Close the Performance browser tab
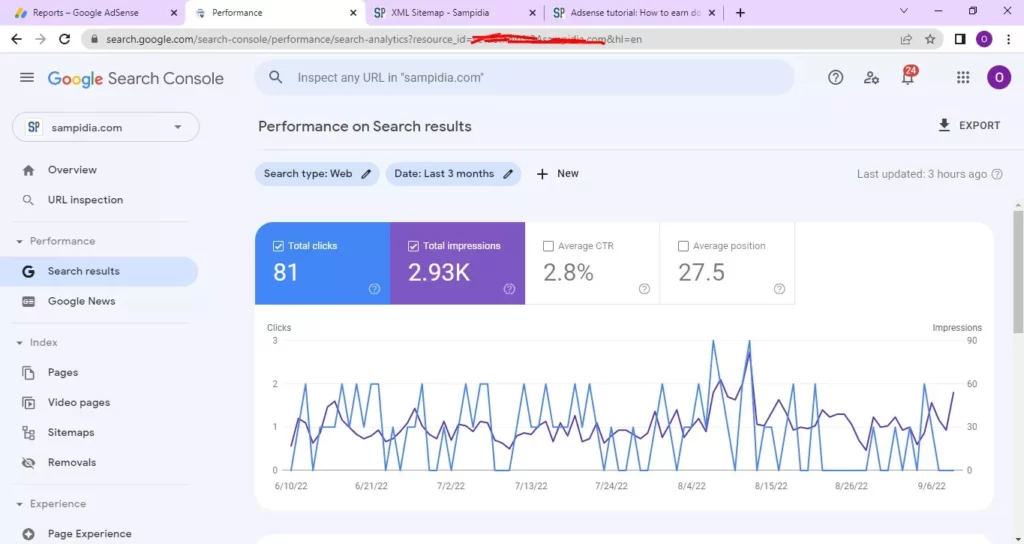The image size is (1024, 544). click(353, 12)
